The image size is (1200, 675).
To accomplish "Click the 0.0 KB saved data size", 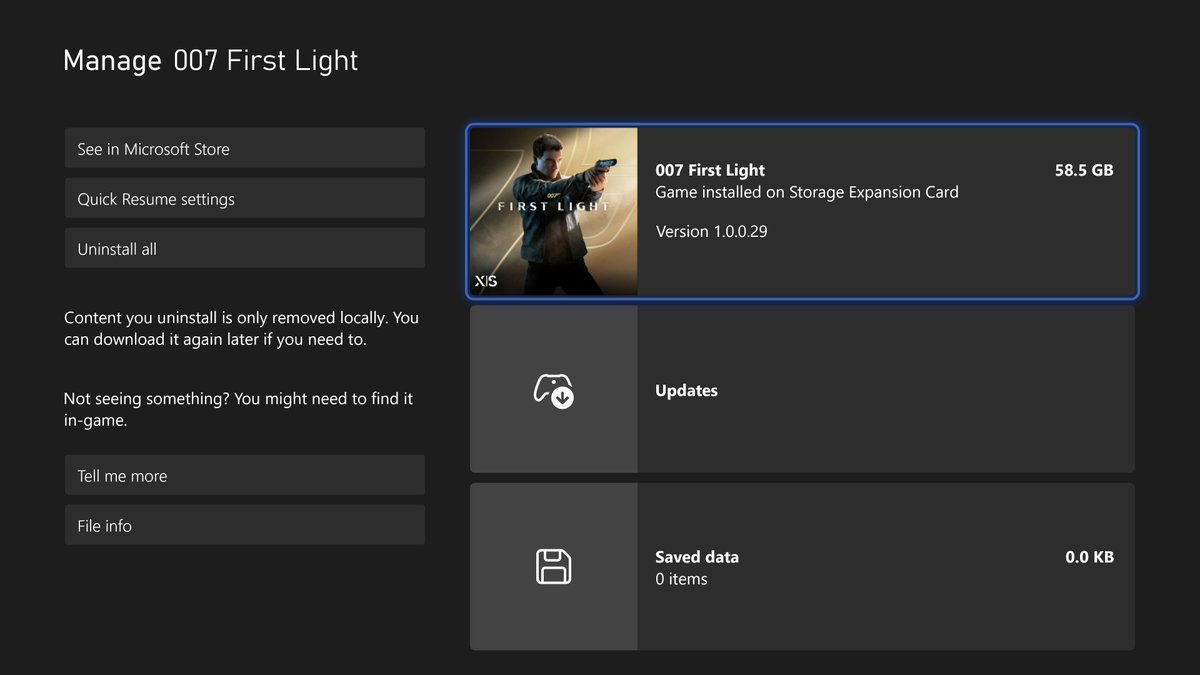I will point(1089,557).
